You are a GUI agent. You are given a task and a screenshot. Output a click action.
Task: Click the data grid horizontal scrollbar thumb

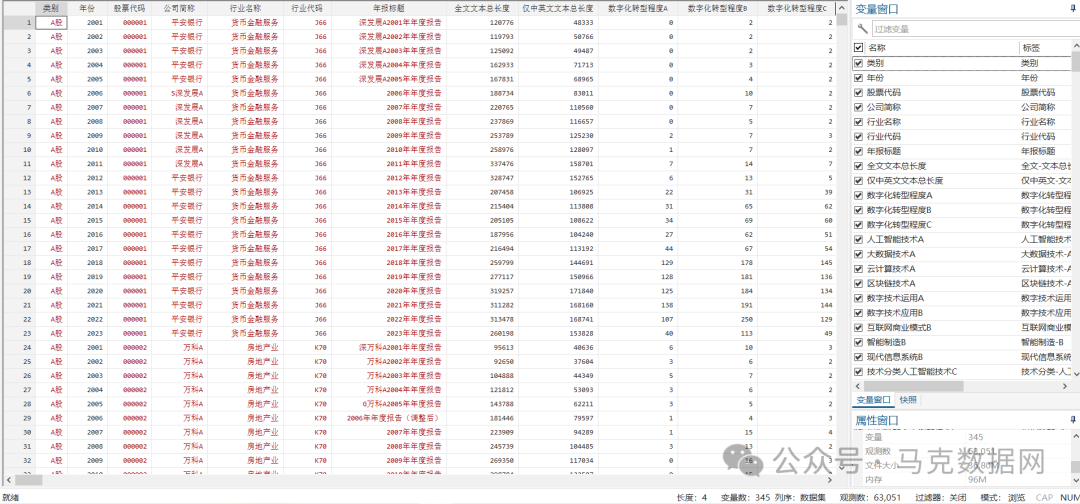pyautogui.click(x=31, y=479)
